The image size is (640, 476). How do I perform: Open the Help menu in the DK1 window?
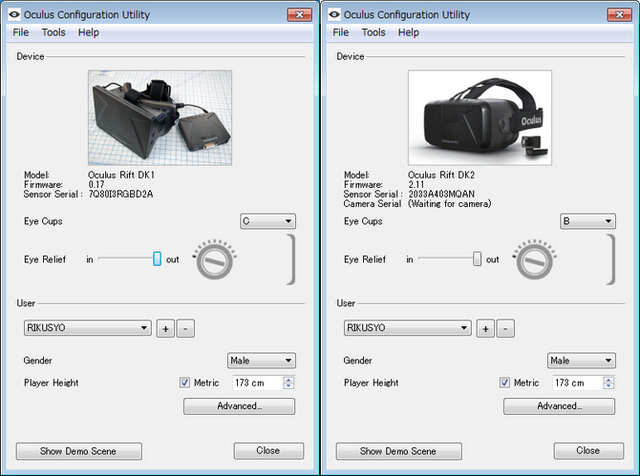click(x=88, y=32)
